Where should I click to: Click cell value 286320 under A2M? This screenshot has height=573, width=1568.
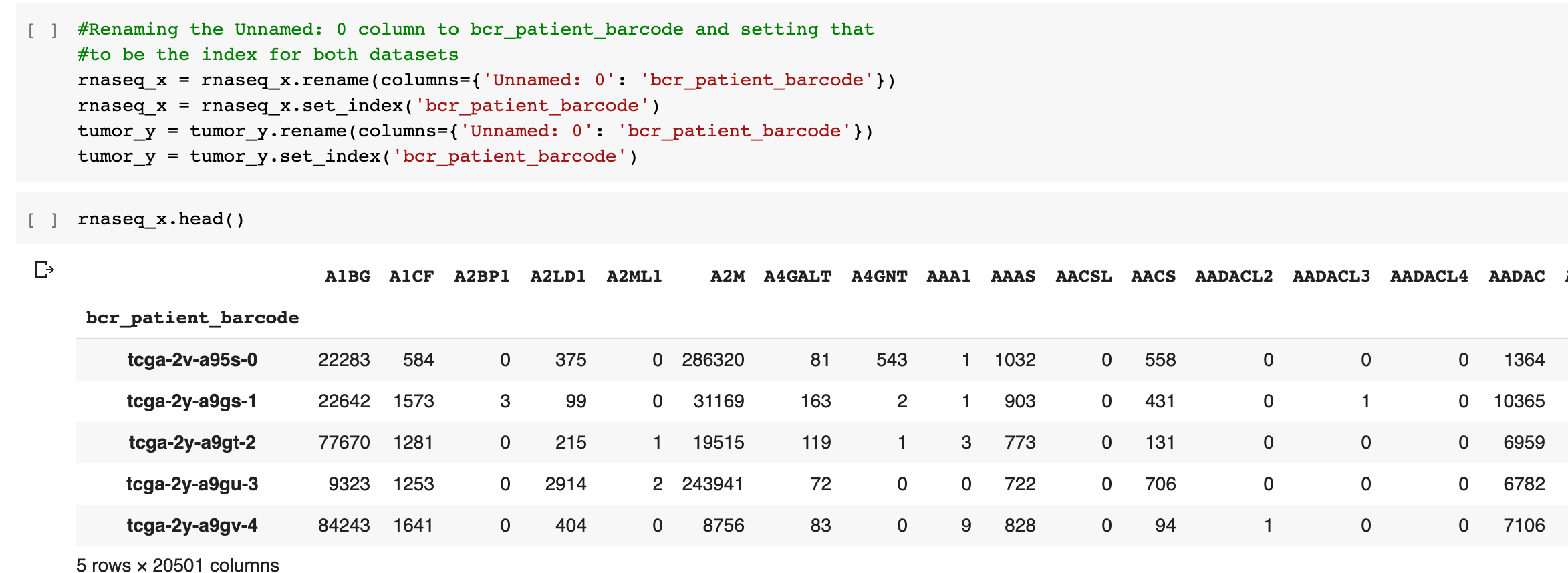click(712, 360)
